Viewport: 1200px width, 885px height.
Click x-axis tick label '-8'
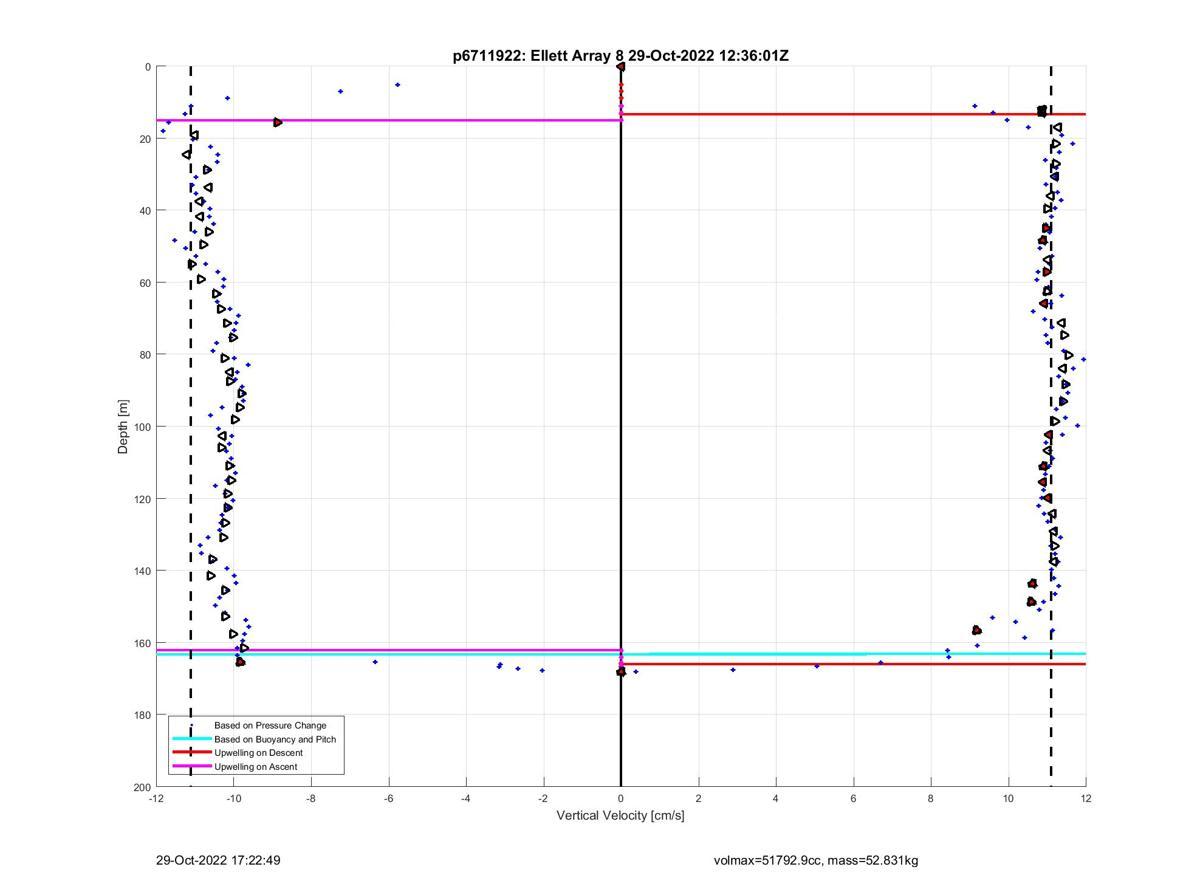click(311, 798)
